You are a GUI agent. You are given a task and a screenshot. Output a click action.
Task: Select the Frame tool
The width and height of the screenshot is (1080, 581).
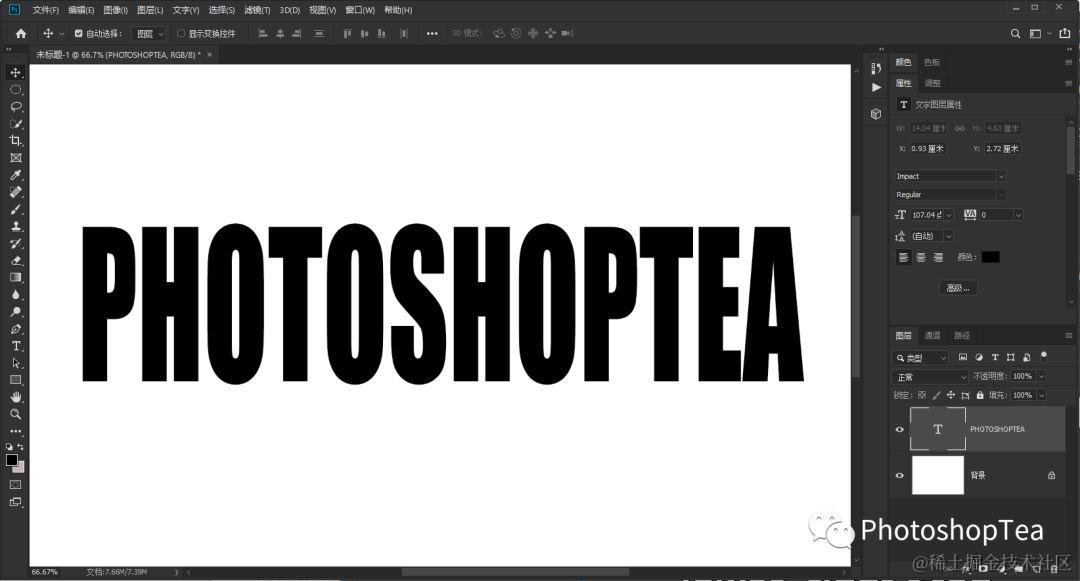tap(15, 158)
